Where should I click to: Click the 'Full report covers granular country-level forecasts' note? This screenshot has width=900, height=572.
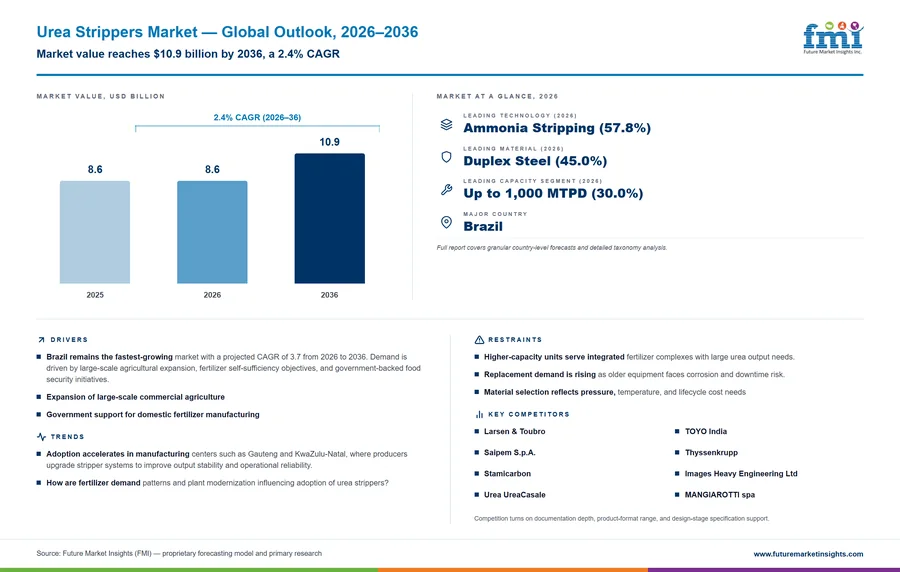[552, 248]
